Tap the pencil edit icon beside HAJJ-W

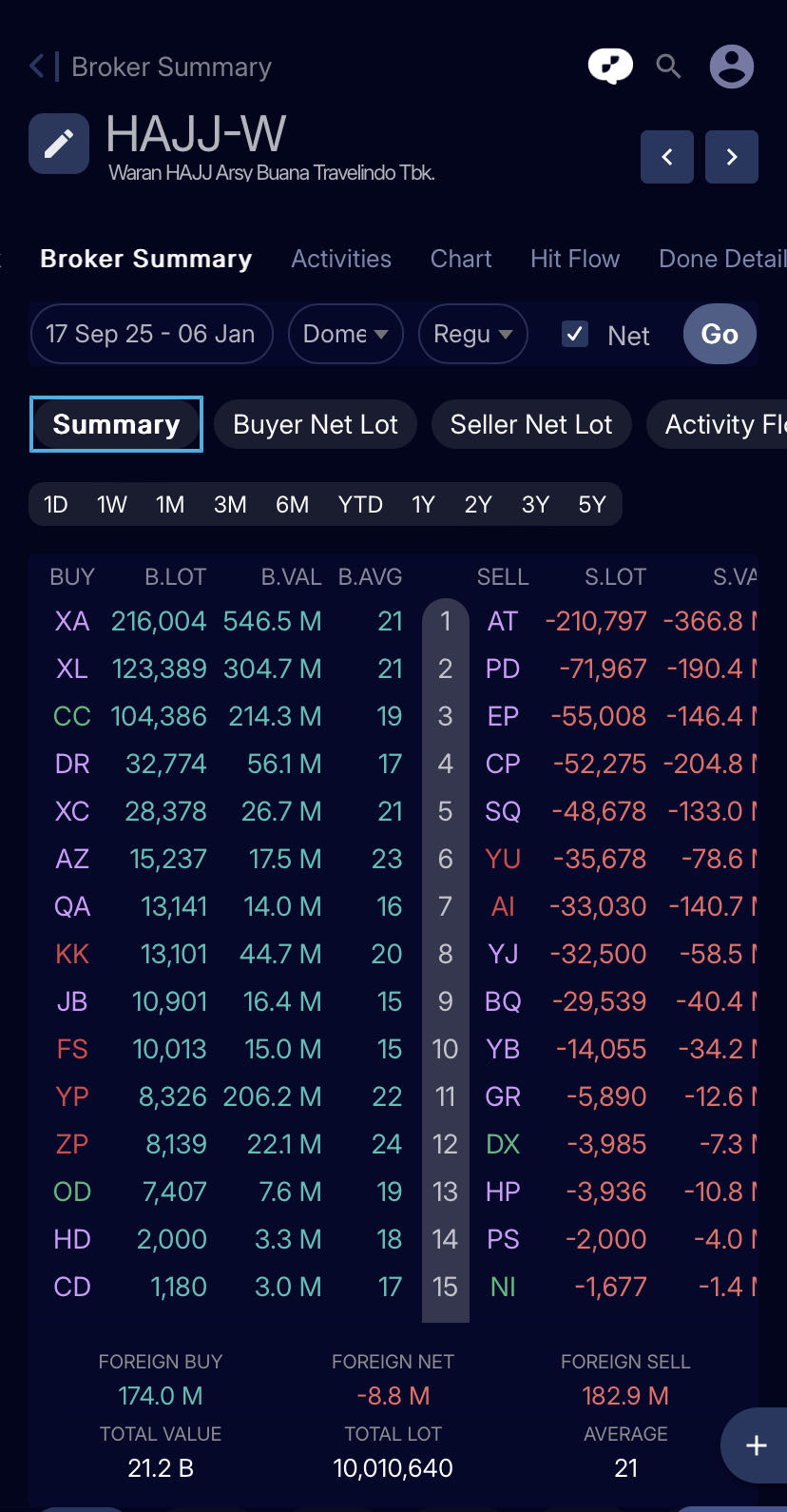point(59,144)
